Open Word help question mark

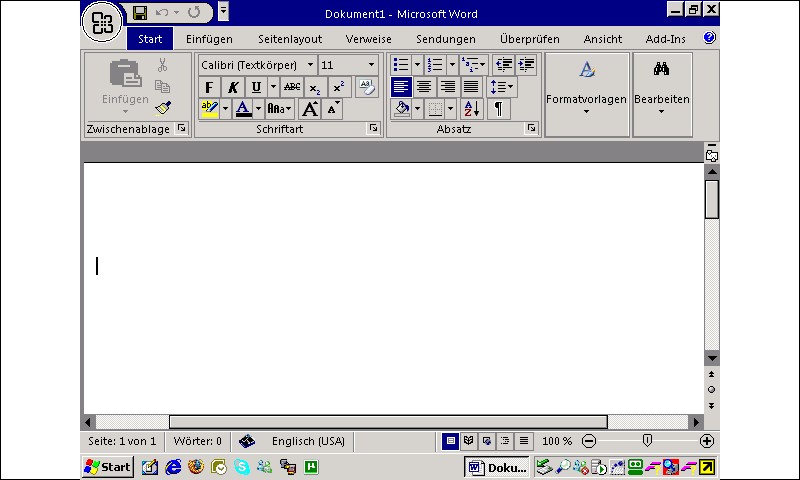[709, 38]
